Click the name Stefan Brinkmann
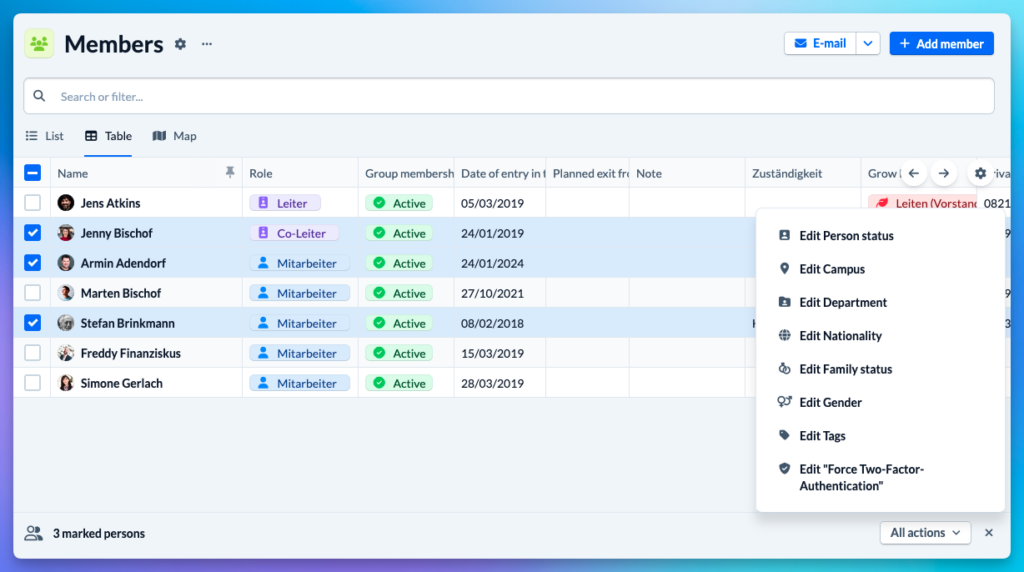This screenshot has height=572, width=1024. (127, 323)
